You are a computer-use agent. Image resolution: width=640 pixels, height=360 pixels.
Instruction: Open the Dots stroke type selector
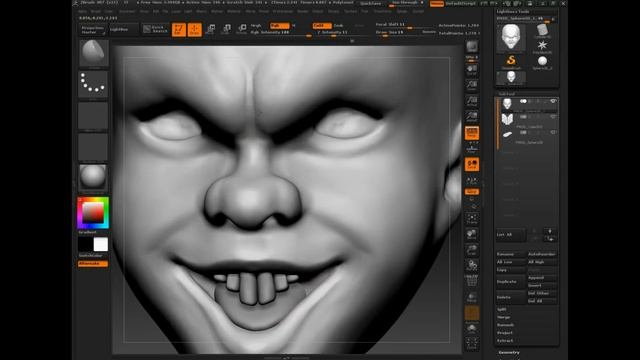point(93,84)
